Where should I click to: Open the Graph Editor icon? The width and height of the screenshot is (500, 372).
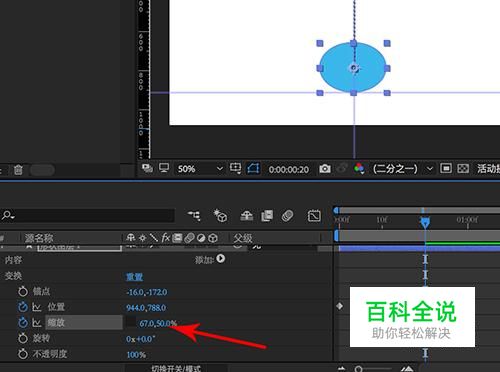(x=314, y=216)
